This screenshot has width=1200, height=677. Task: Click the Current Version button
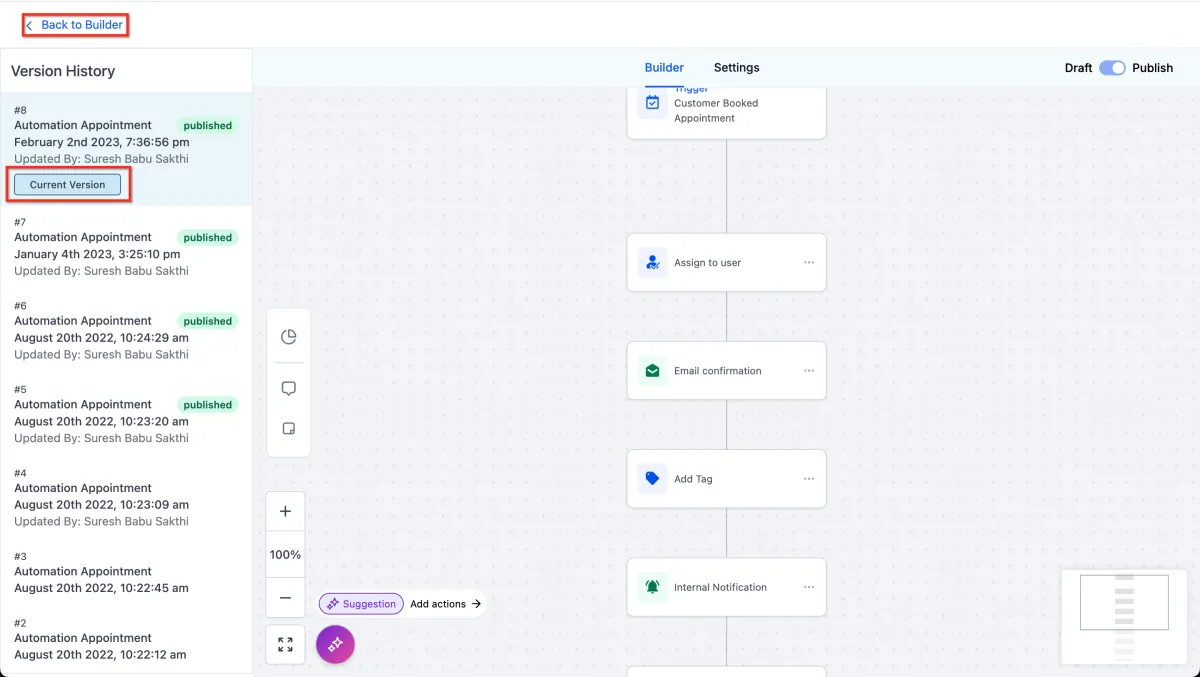[x=67, y=185]
